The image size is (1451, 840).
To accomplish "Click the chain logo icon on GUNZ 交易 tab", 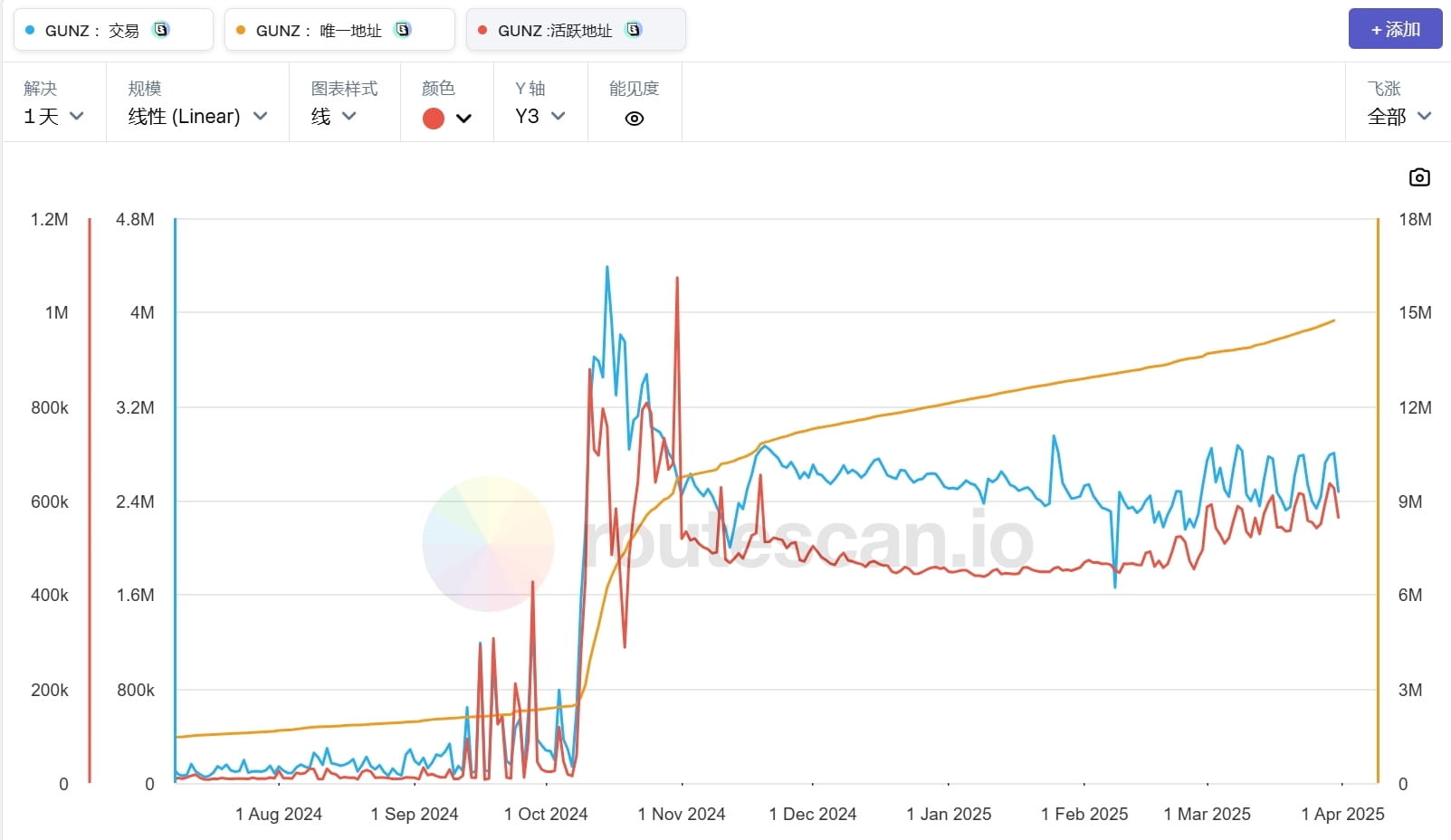I will [161, 30].
